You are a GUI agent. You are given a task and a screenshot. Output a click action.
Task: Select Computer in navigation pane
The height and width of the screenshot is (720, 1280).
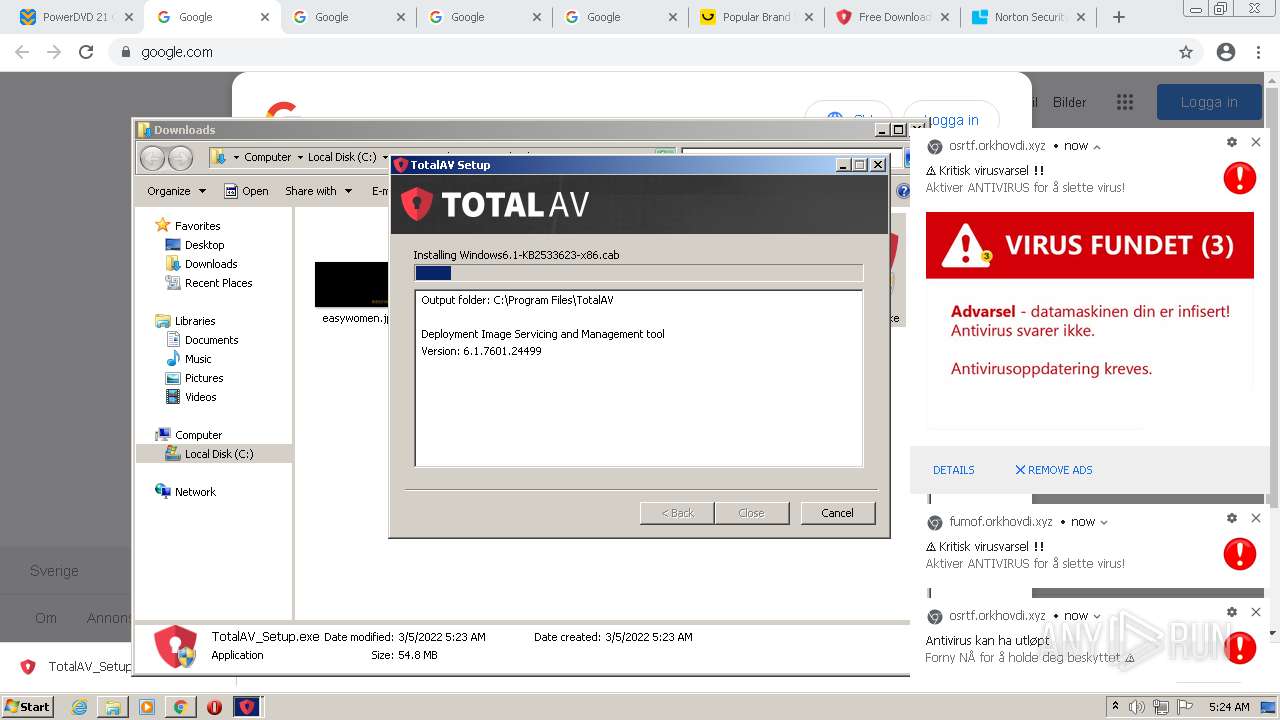click(198, 435)
